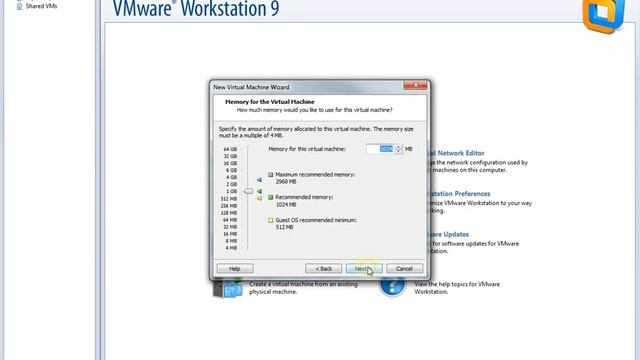Viewport: 640px width, 360px height.
Task: Click the memory slider thumb at 1 GB
Action: tap(248, 191)
